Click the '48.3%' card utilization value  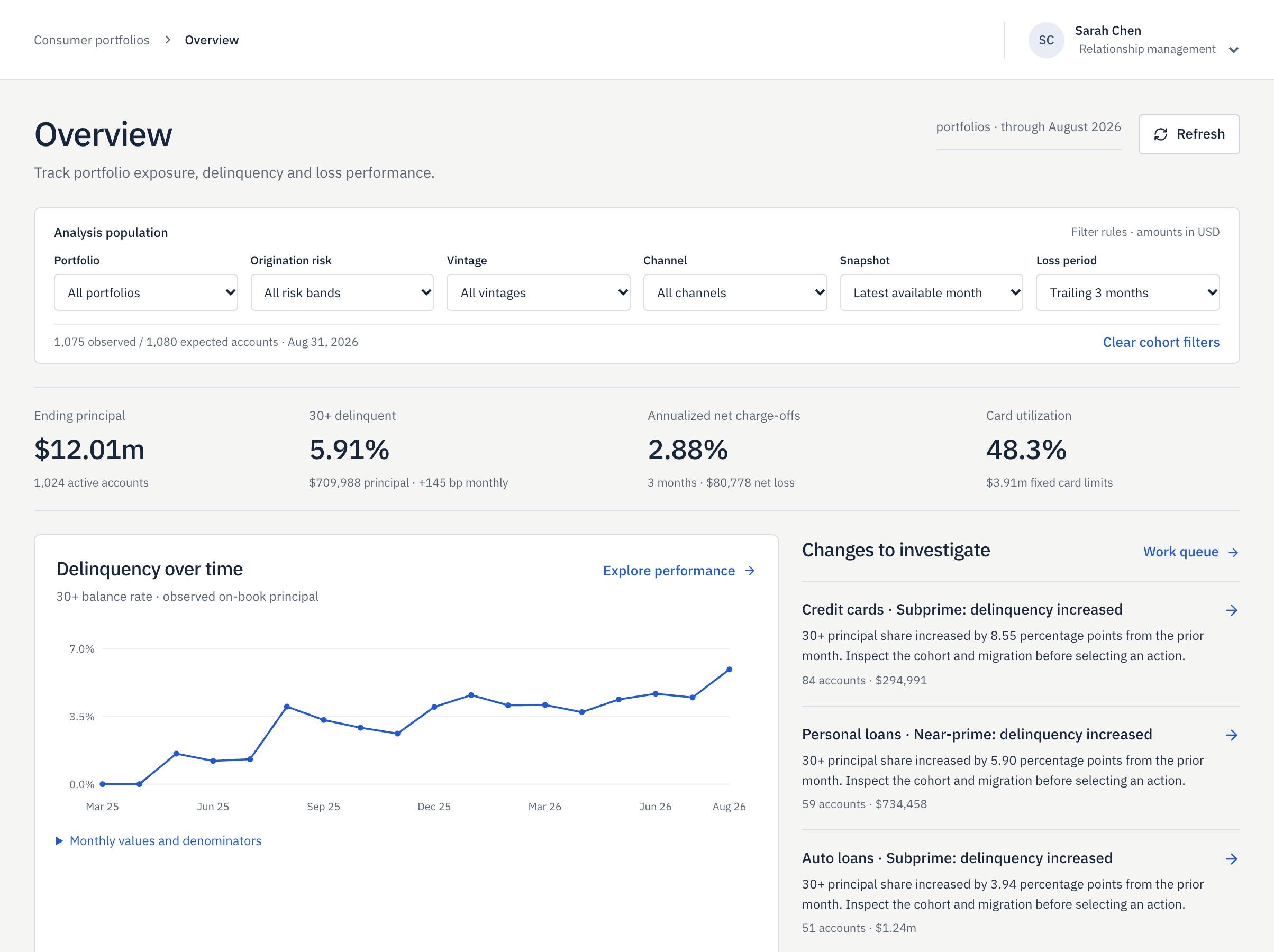click(1026, 449)
